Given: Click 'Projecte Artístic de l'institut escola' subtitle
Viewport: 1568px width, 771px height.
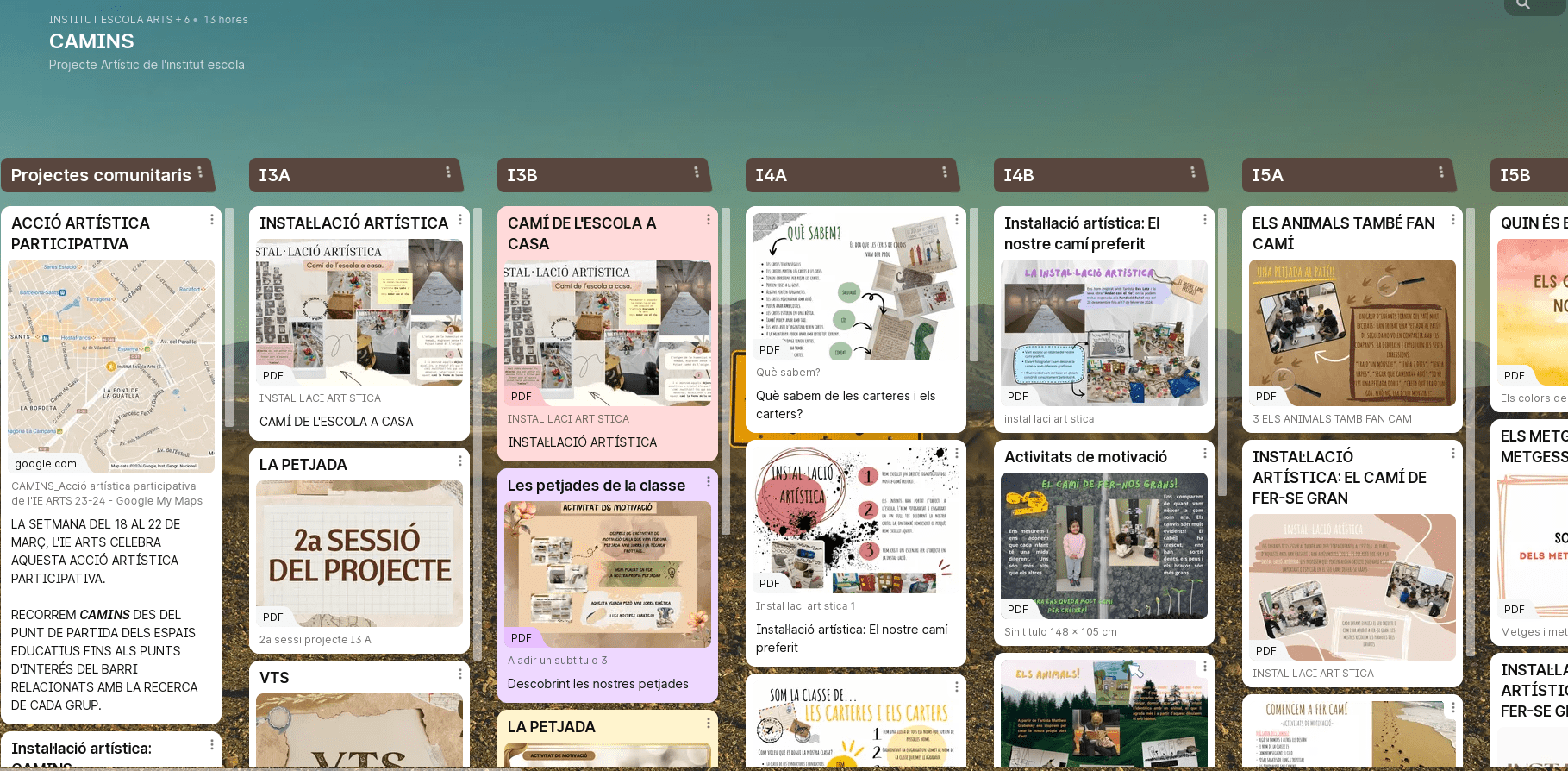Looking at the screenshot, I should [147, 65].
